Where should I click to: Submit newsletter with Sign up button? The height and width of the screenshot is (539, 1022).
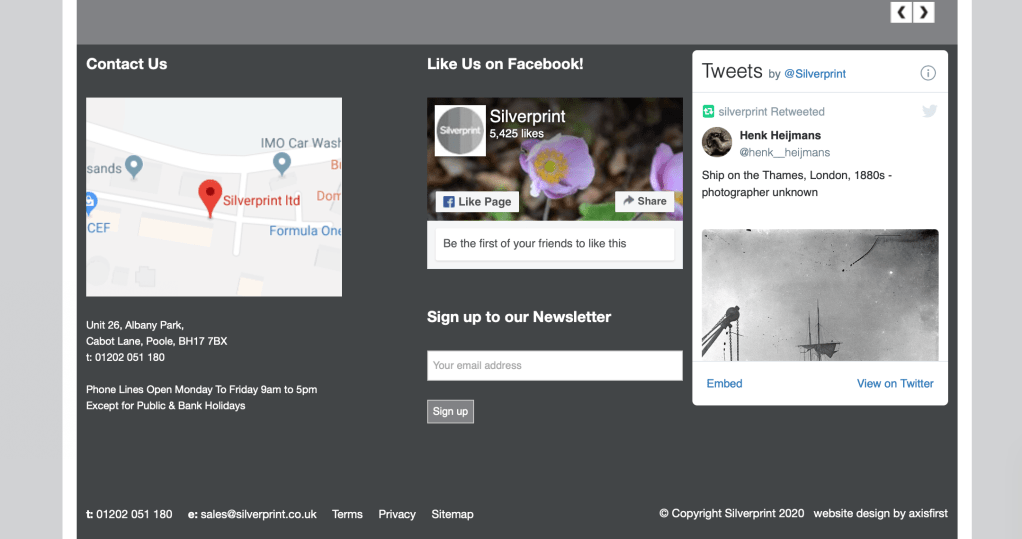(x=450, y=411)
